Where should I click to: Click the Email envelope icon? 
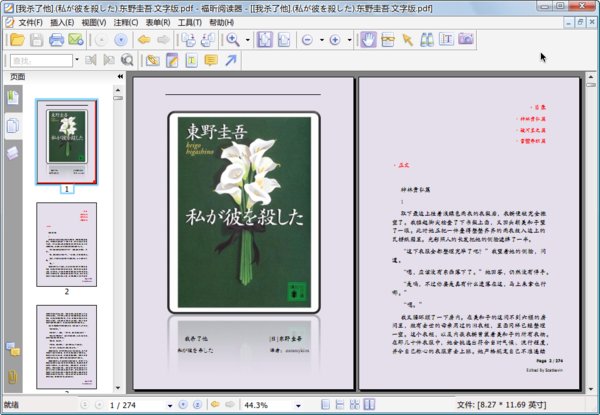[76, 40]
